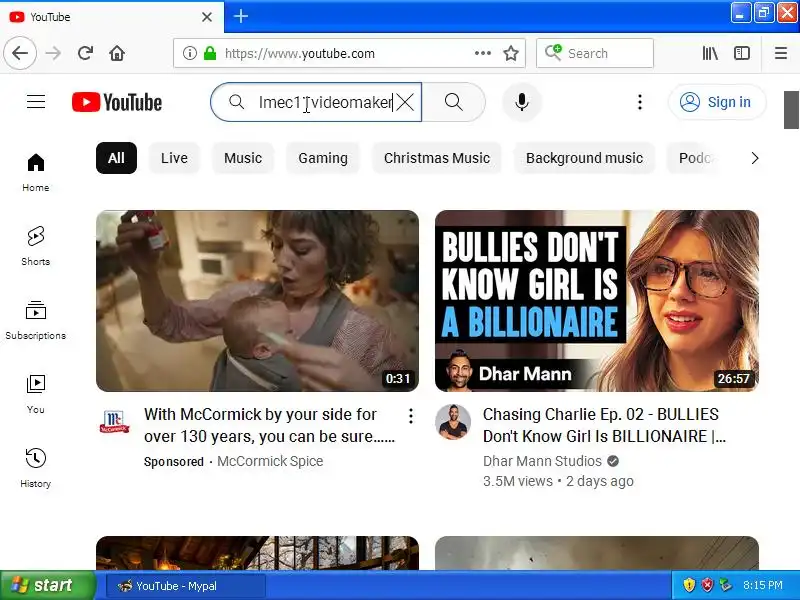Clear the YouTube search box text
Viewport: 800px width, 600px height.
coord(405,102)
